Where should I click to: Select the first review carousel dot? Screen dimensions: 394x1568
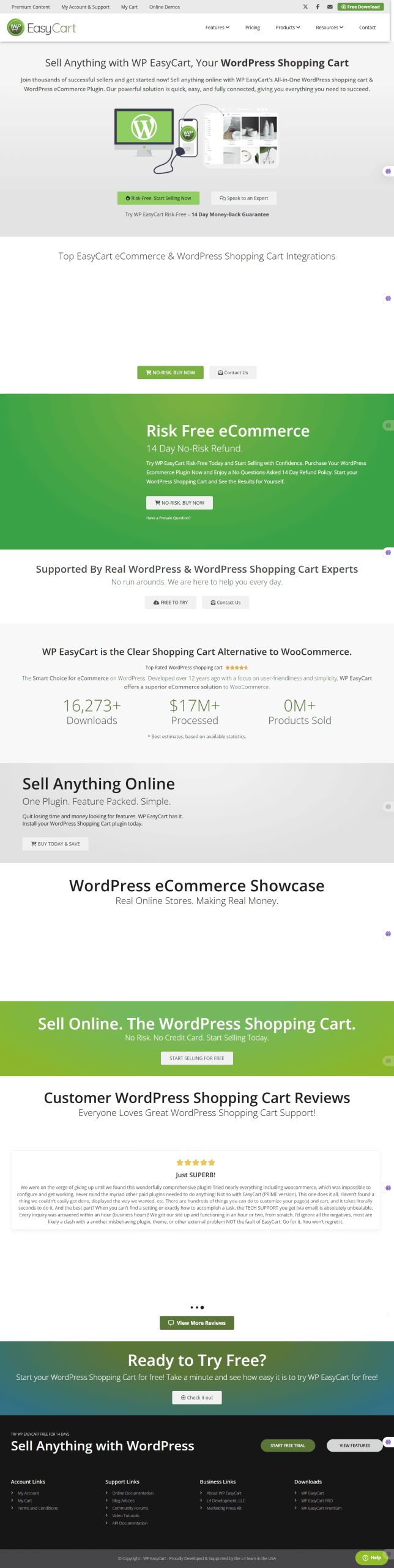point(191,1308)
